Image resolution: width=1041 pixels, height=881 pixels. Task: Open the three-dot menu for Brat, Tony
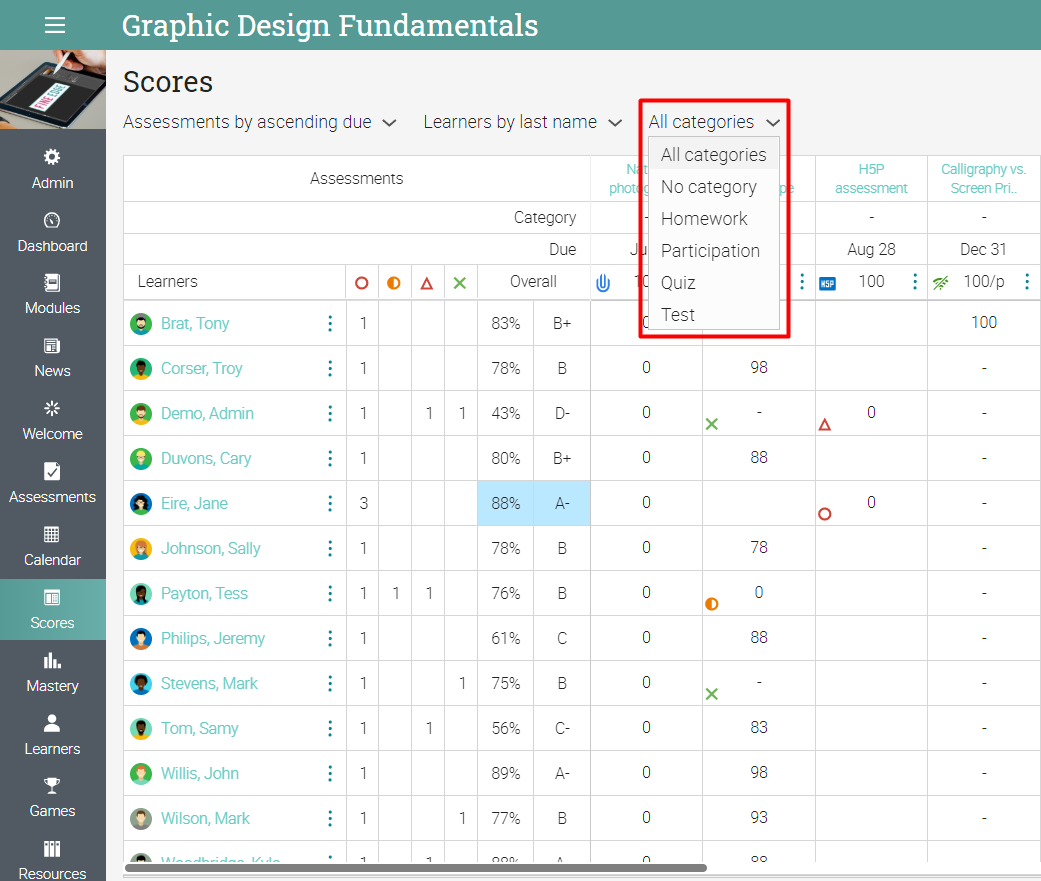[x=330, y=323]
